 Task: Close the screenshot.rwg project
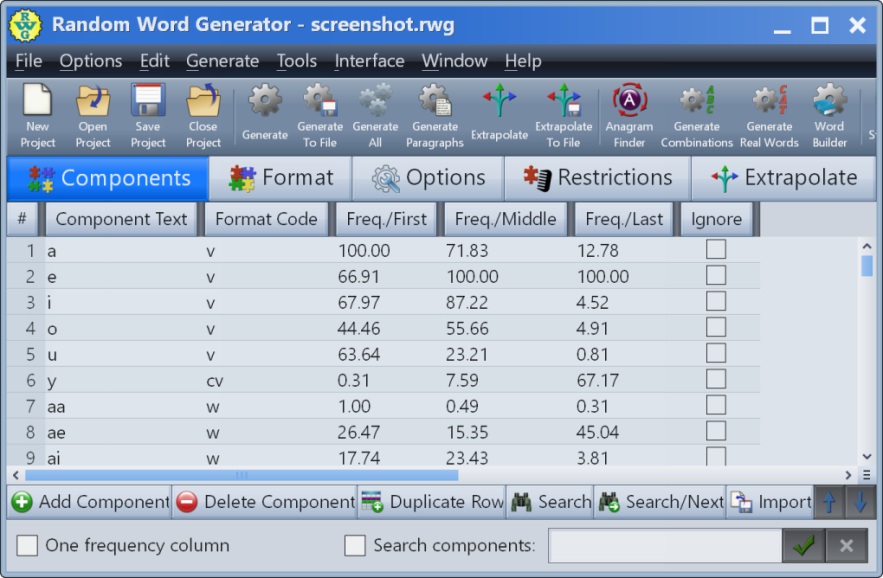[202, 115]
